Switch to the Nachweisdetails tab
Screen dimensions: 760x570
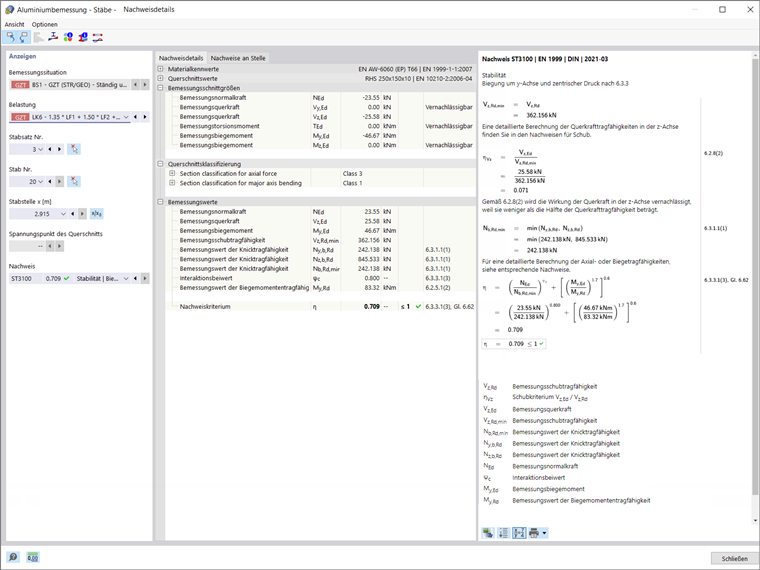coord(181,58)
